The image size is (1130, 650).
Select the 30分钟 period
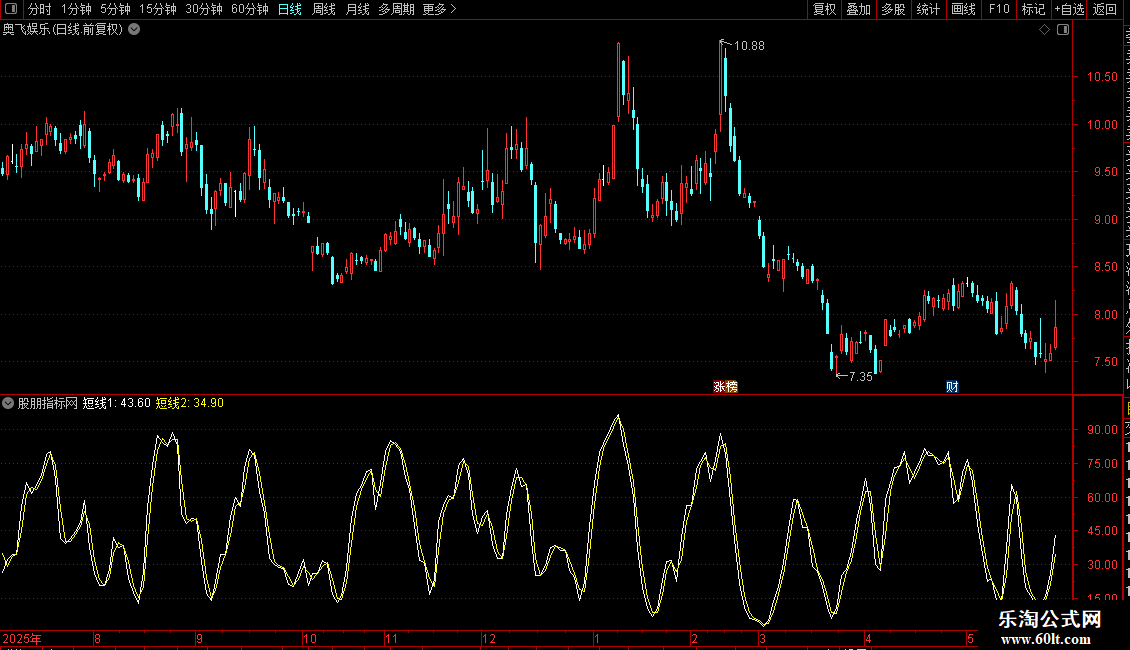point(204,9)
